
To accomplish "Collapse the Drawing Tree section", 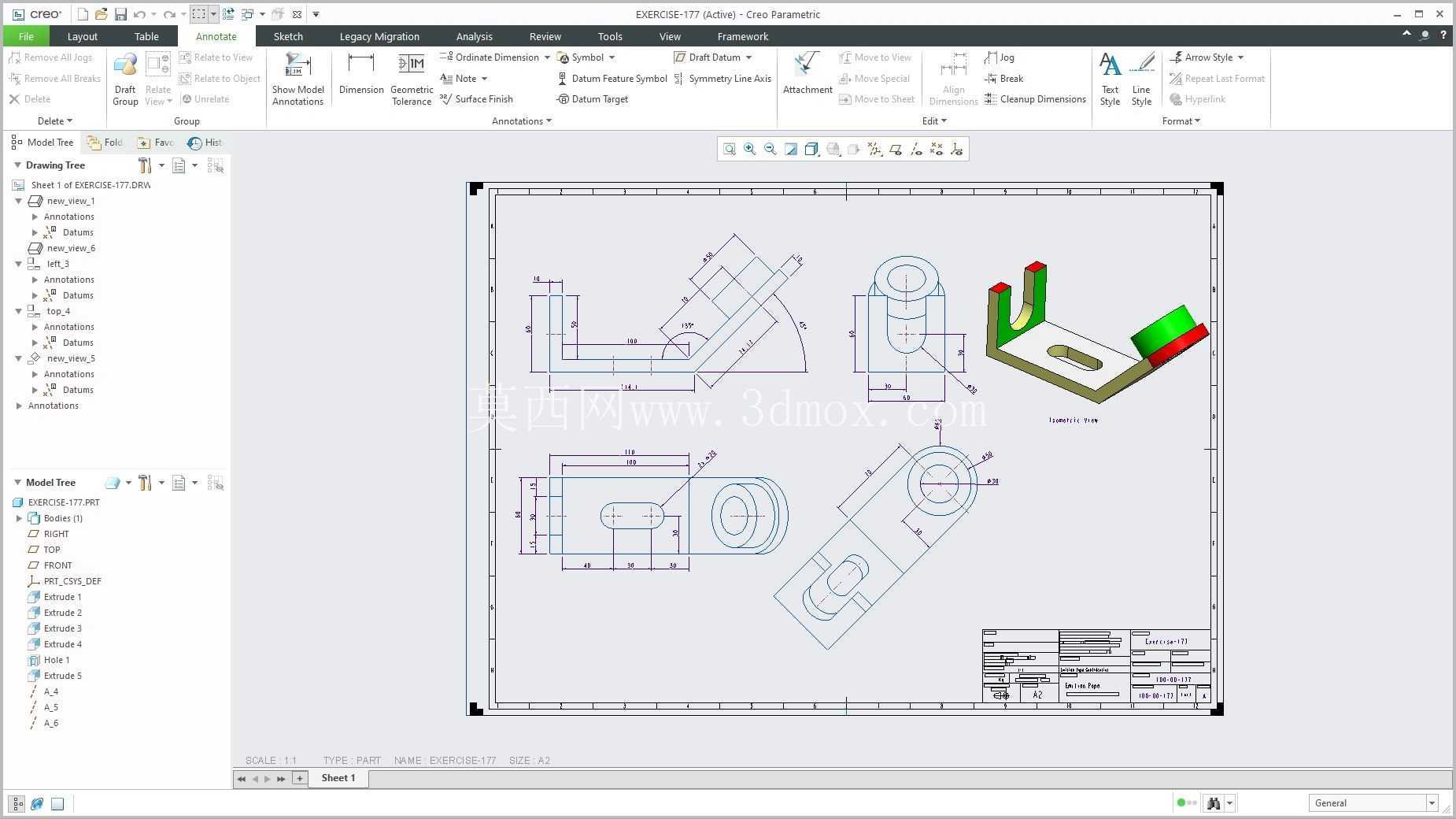I will [17, 165].
